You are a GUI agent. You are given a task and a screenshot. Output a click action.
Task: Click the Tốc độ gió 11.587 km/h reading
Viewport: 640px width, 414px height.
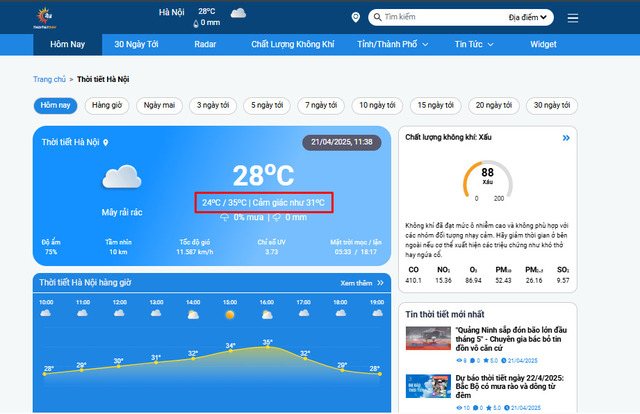click(x=195, y=247)
